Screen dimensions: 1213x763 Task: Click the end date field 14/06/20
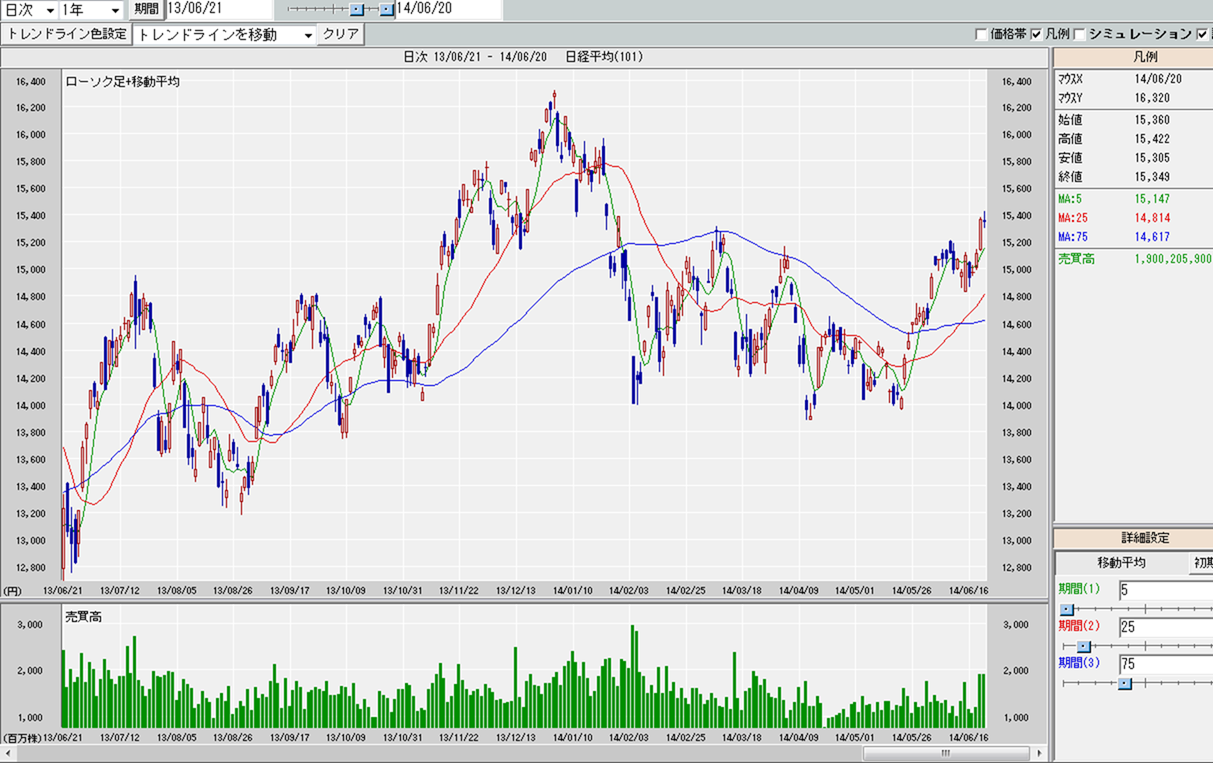click(448, 9)
